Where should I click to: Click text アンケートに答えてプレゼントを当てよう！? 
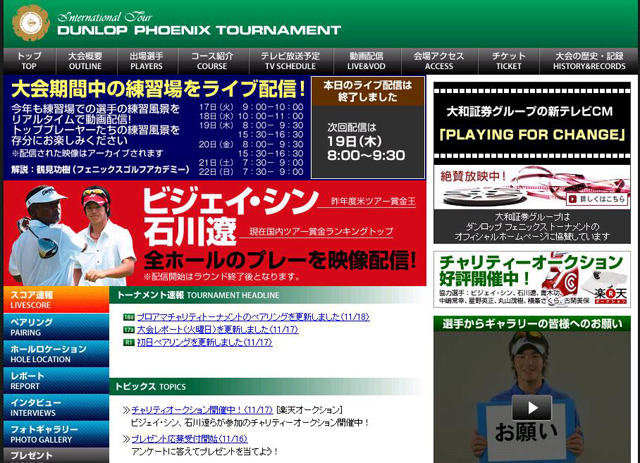pyautogui.click(x=205, y=452)
